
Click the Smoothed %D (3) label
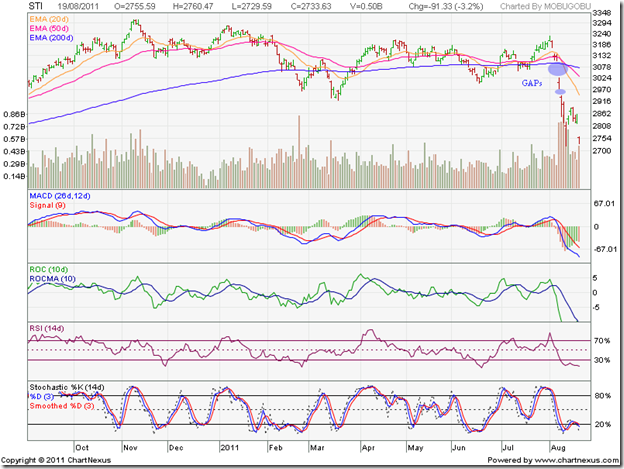[x=62, y=406]
